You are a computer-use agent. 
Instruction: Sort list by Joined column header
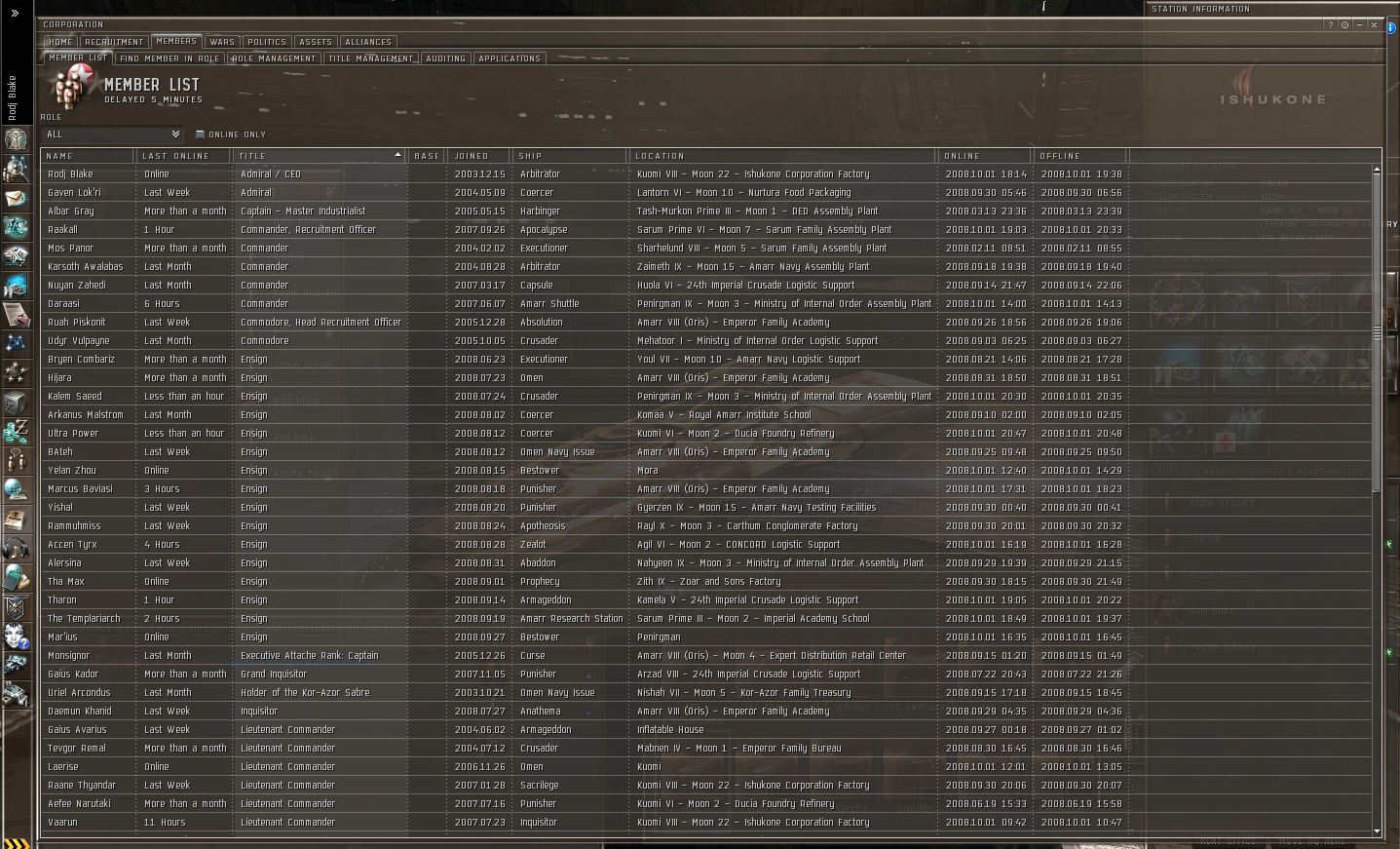click(472, 156)
